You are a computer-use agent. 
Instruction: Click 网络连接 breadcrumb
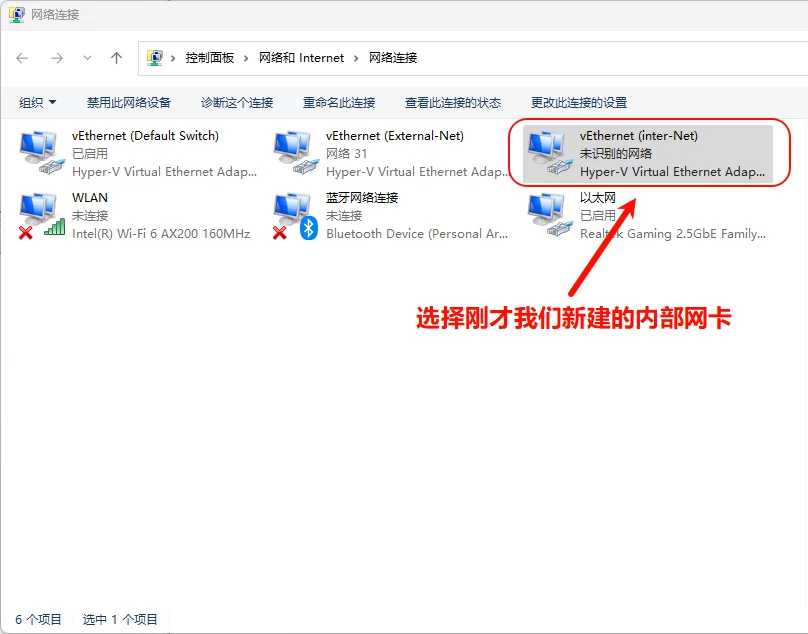[393, 58]
